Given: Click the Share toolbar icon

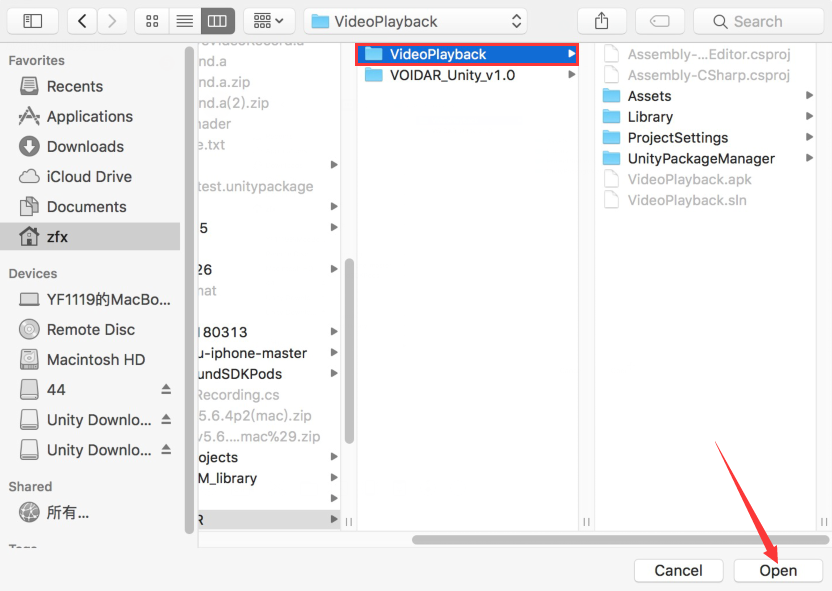Looking at the screenshot, I should tap(601, 21).
